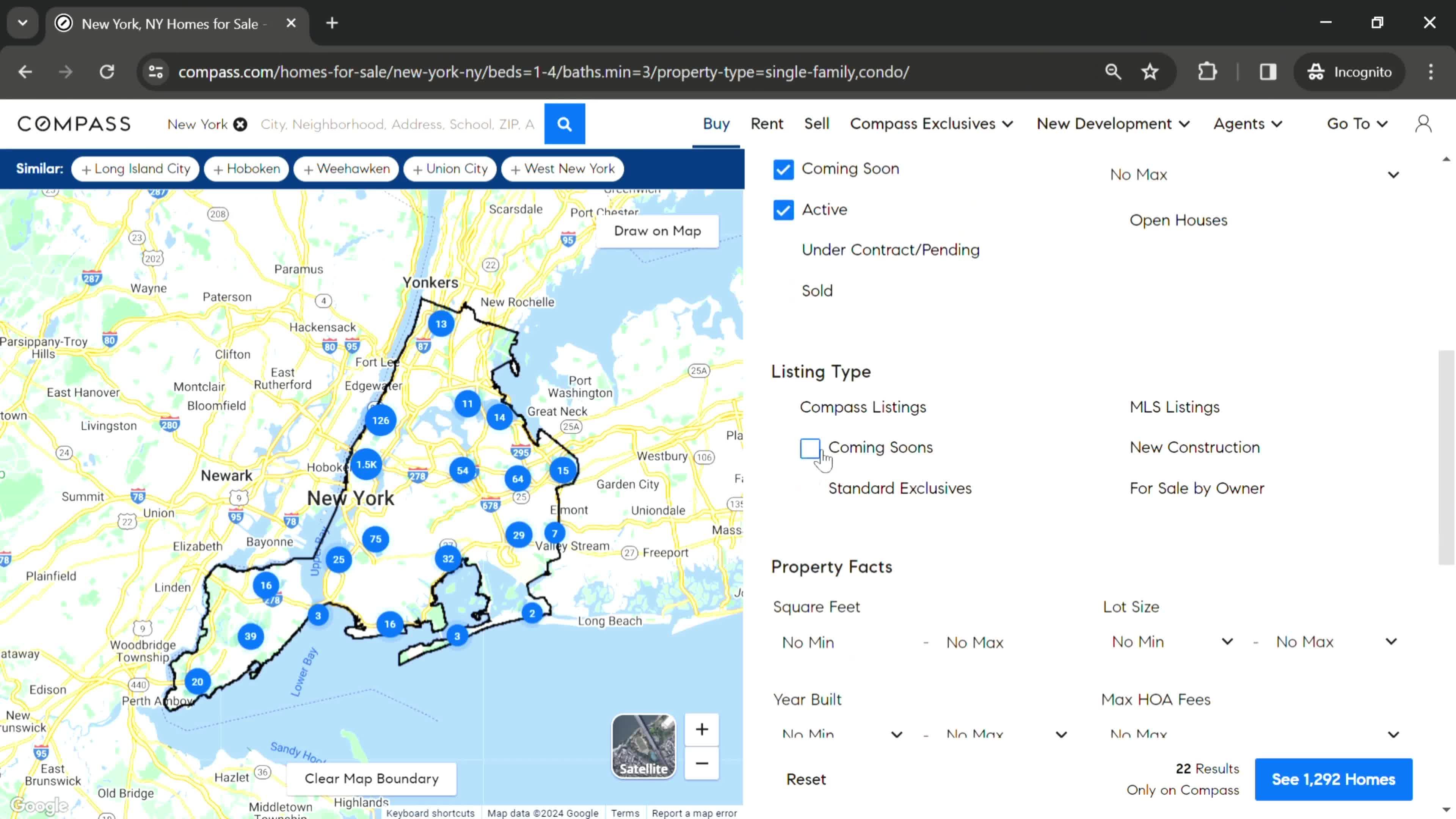1456x819 pixels.
Task: Expand the New Development menu
Action: pos(1113,124)
